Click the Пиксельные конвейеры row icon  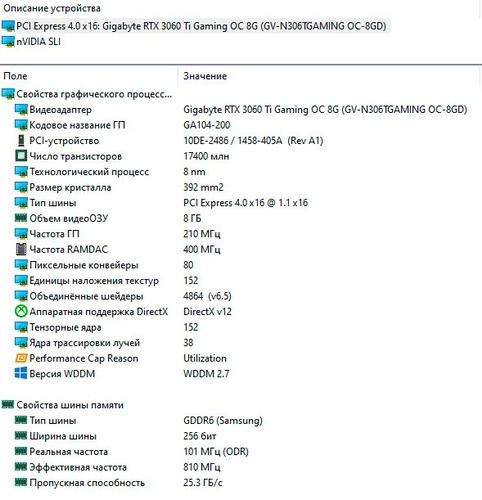(x=21, y=265)
